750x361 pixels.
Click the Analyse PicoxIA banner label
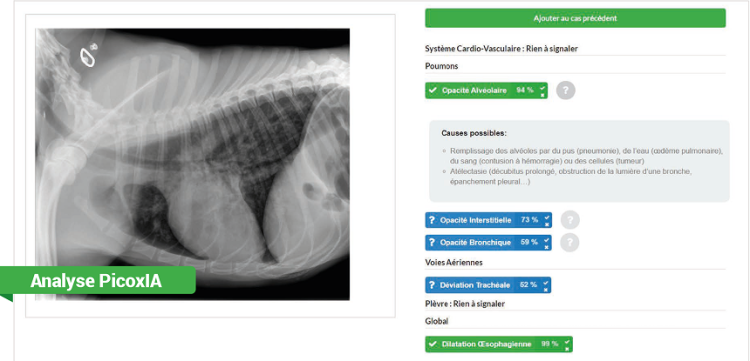click(x=96, y=281)
